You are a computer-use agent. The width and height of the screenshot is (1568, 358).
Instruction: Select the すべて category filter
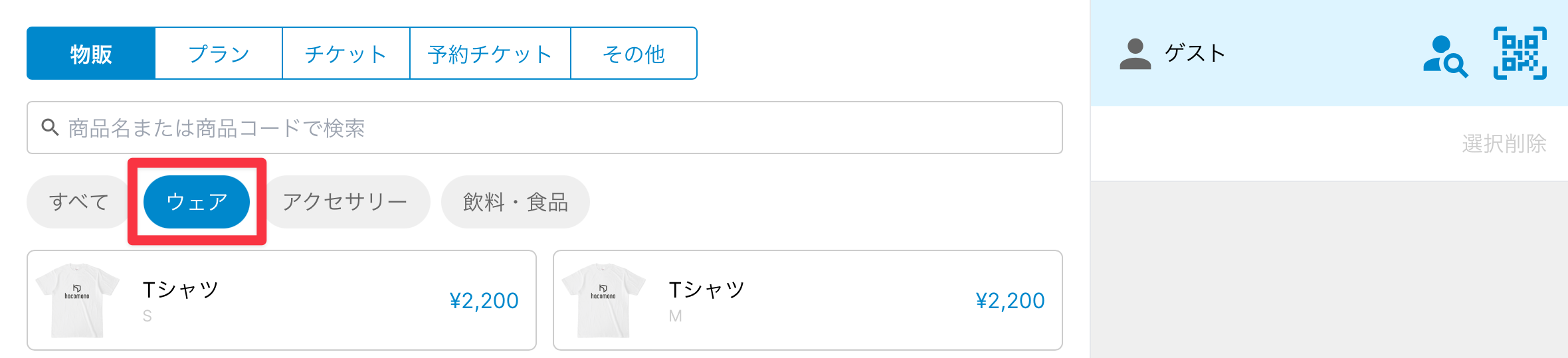click(x=78, y=202)
